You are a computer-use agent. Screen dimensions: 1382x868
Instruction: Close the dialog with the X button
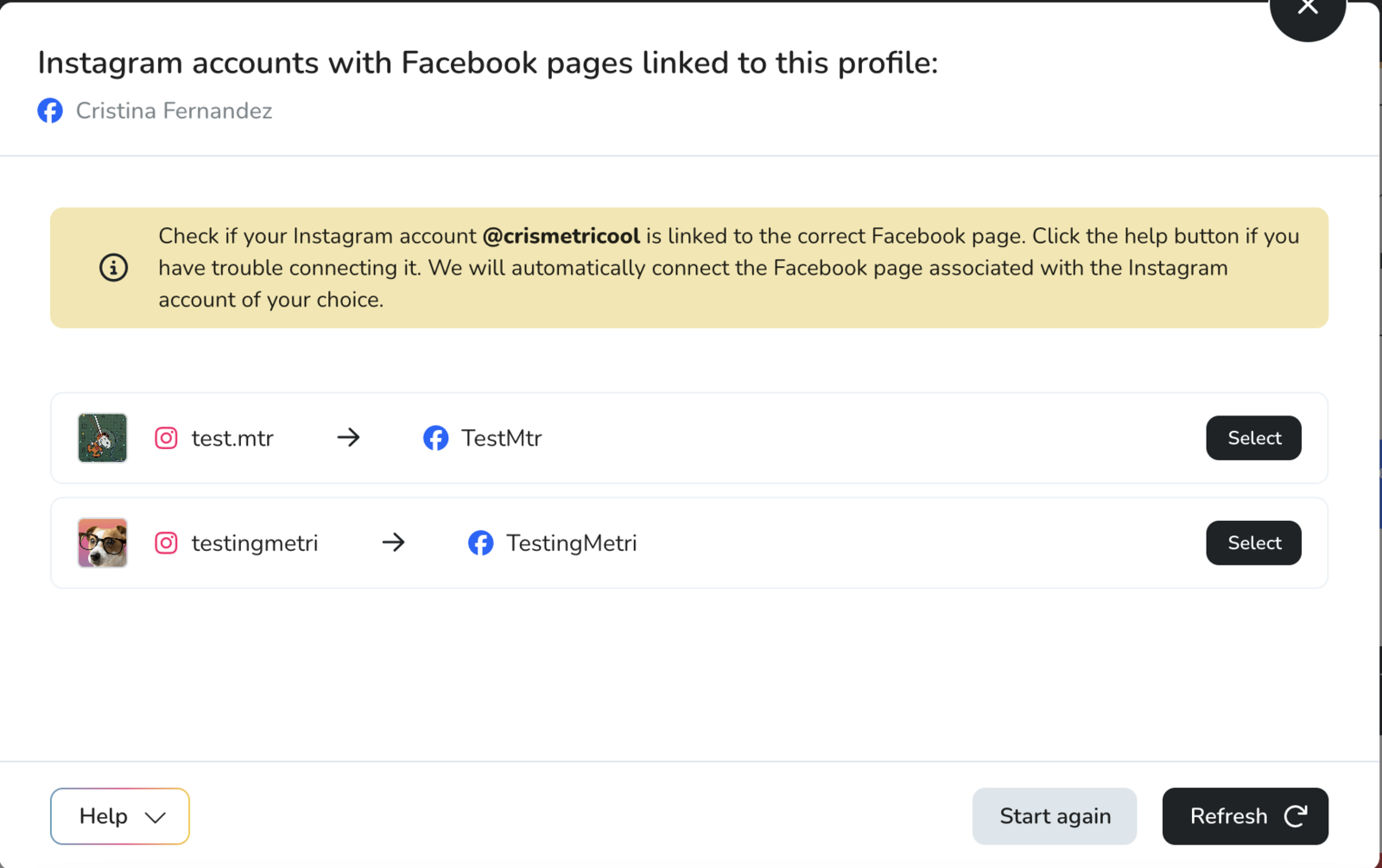point(1307,9)
